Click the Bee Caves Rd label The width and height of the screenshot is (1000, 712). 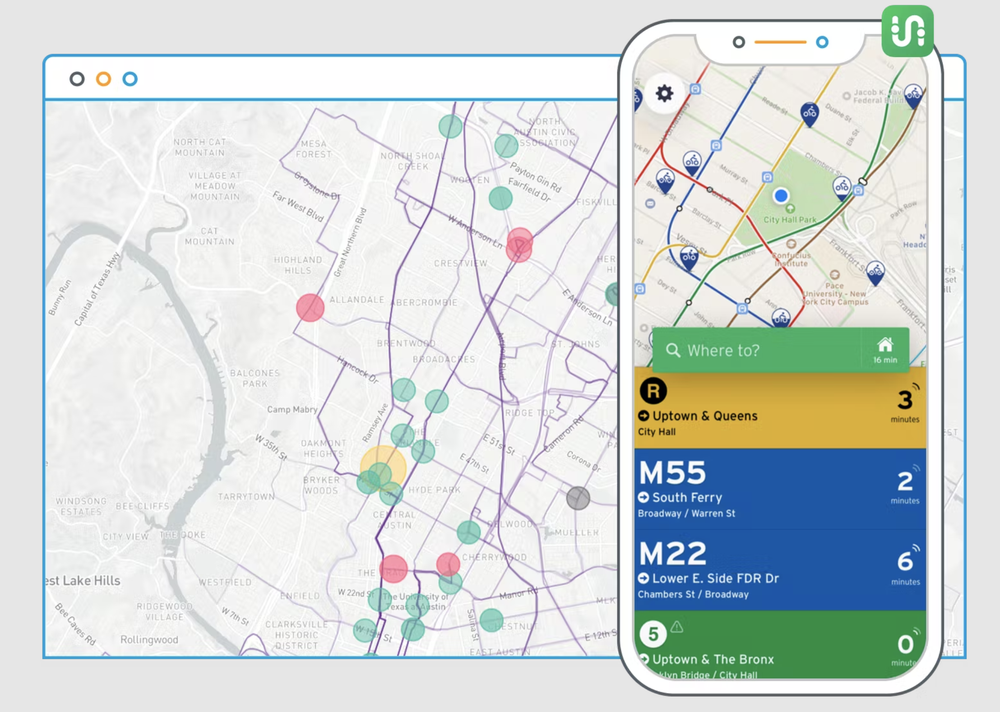(x=75, y=623)
